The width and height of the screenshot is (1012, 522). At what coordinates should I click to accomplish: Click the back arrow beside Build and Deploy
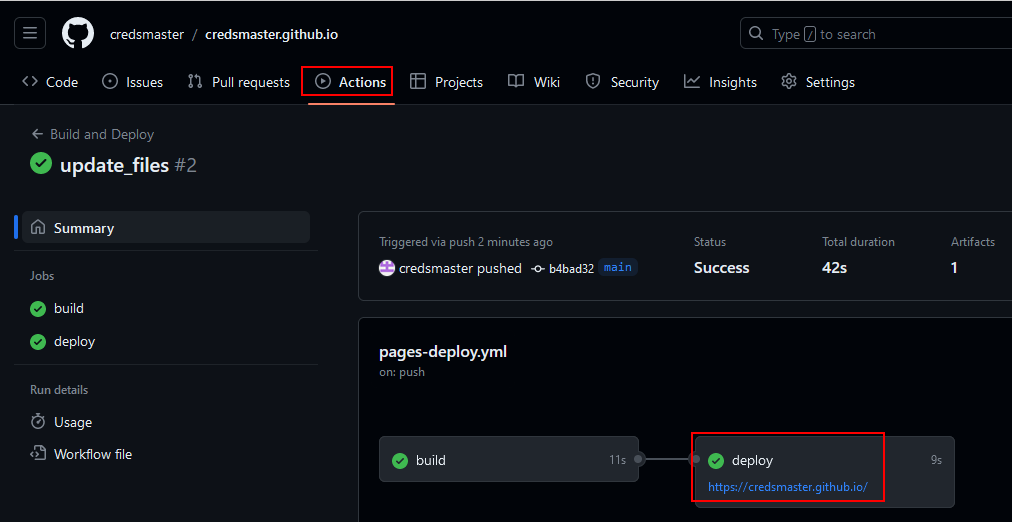pos(37,134)
